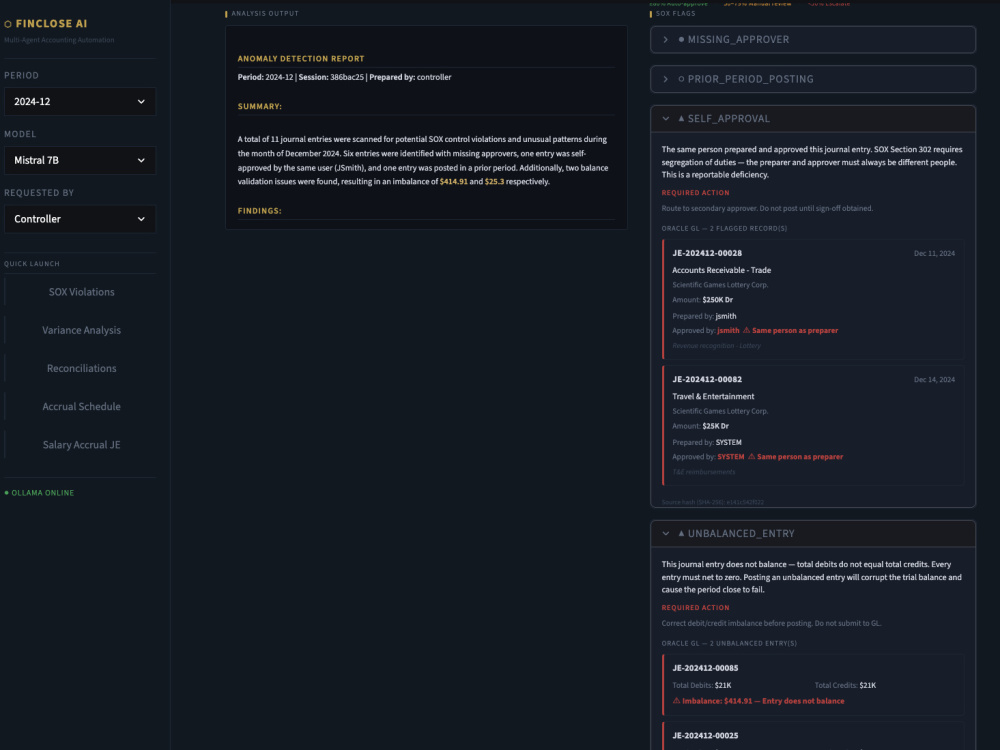Launch Reconciliations quick action
Screen dimensions: 1000x750
coord(81,369)
